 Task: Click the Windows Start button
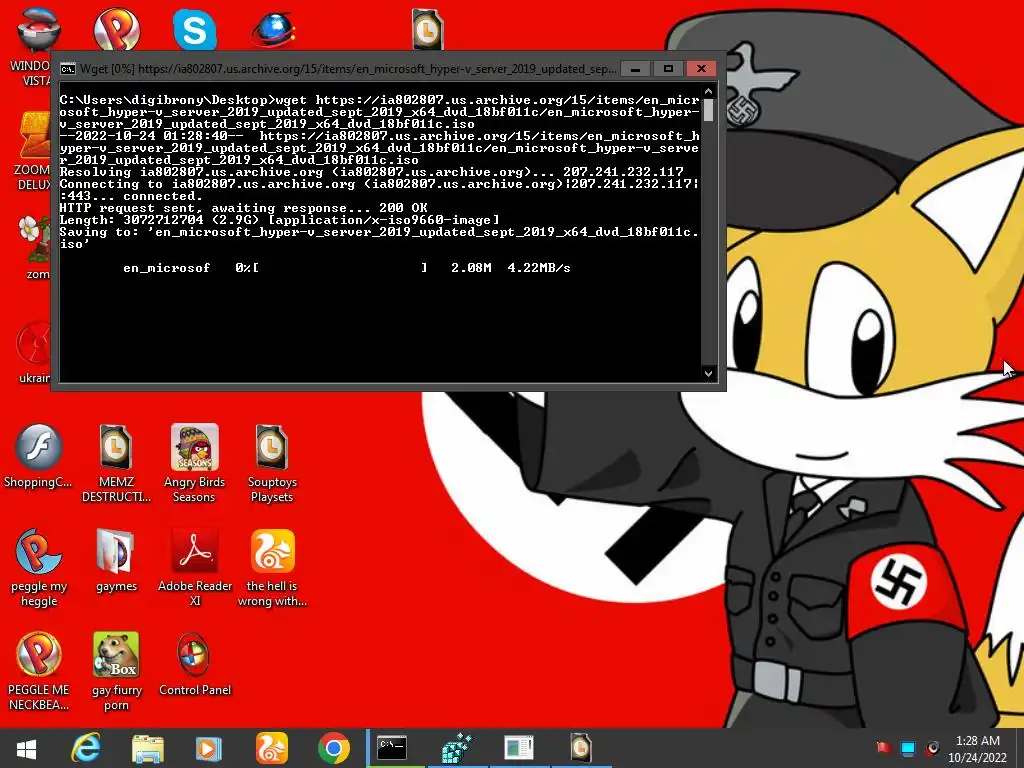point(26,748)
